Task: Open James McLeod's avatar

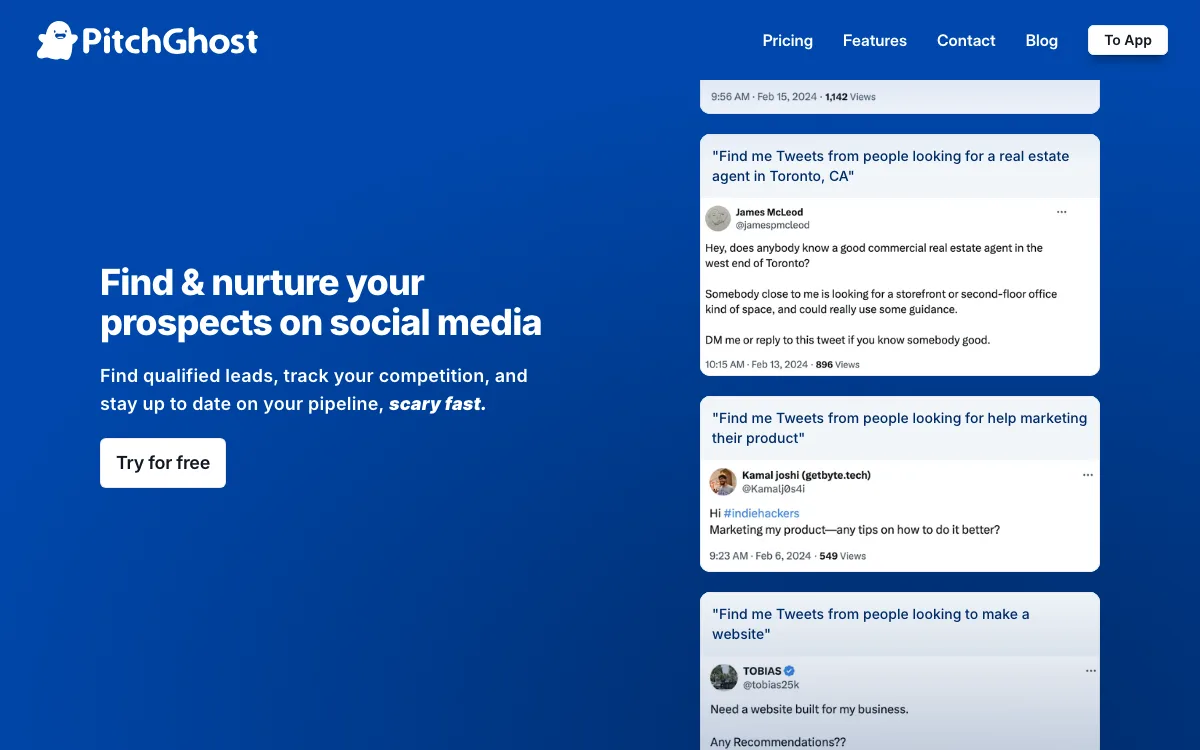Action: pos(718,218)
